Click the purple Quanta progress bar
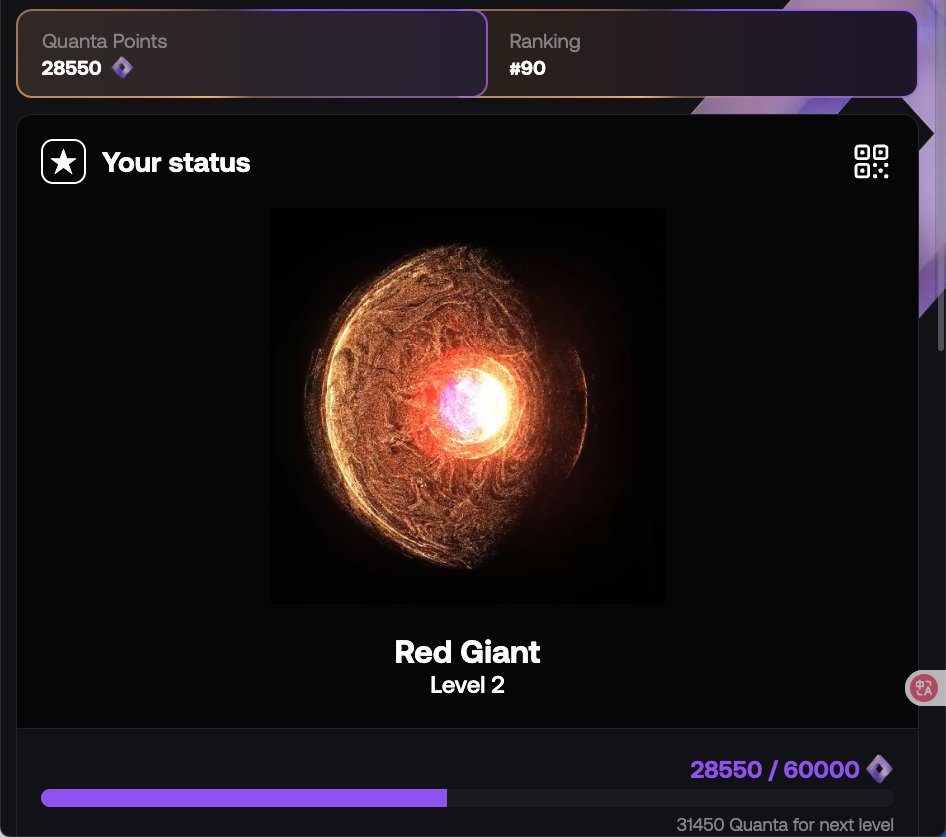 pyautogui.click(x=244, y=797)
